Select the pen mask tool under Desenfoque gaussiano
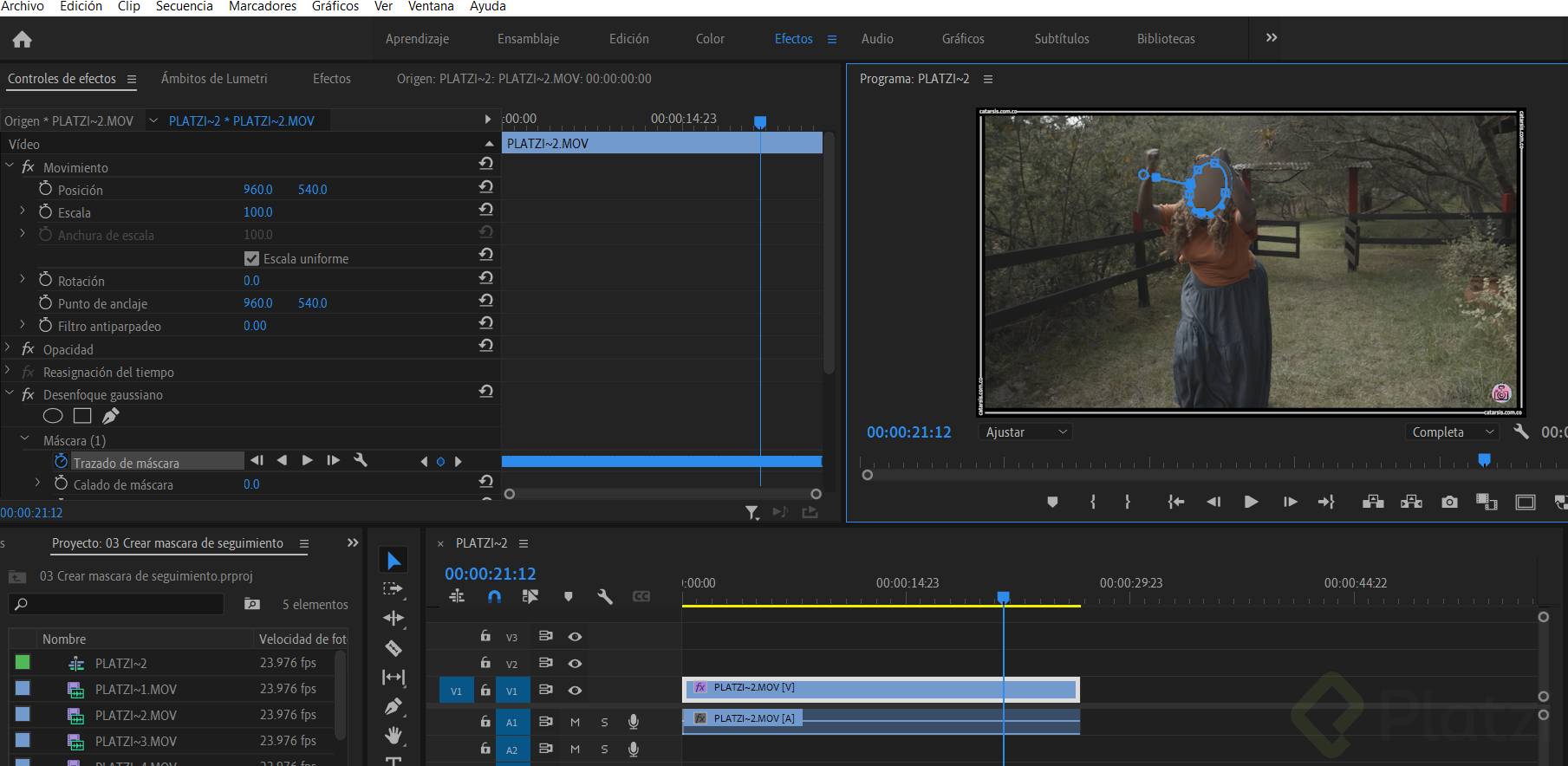This screenshot has height=766, width=1568. click(110, 417)
